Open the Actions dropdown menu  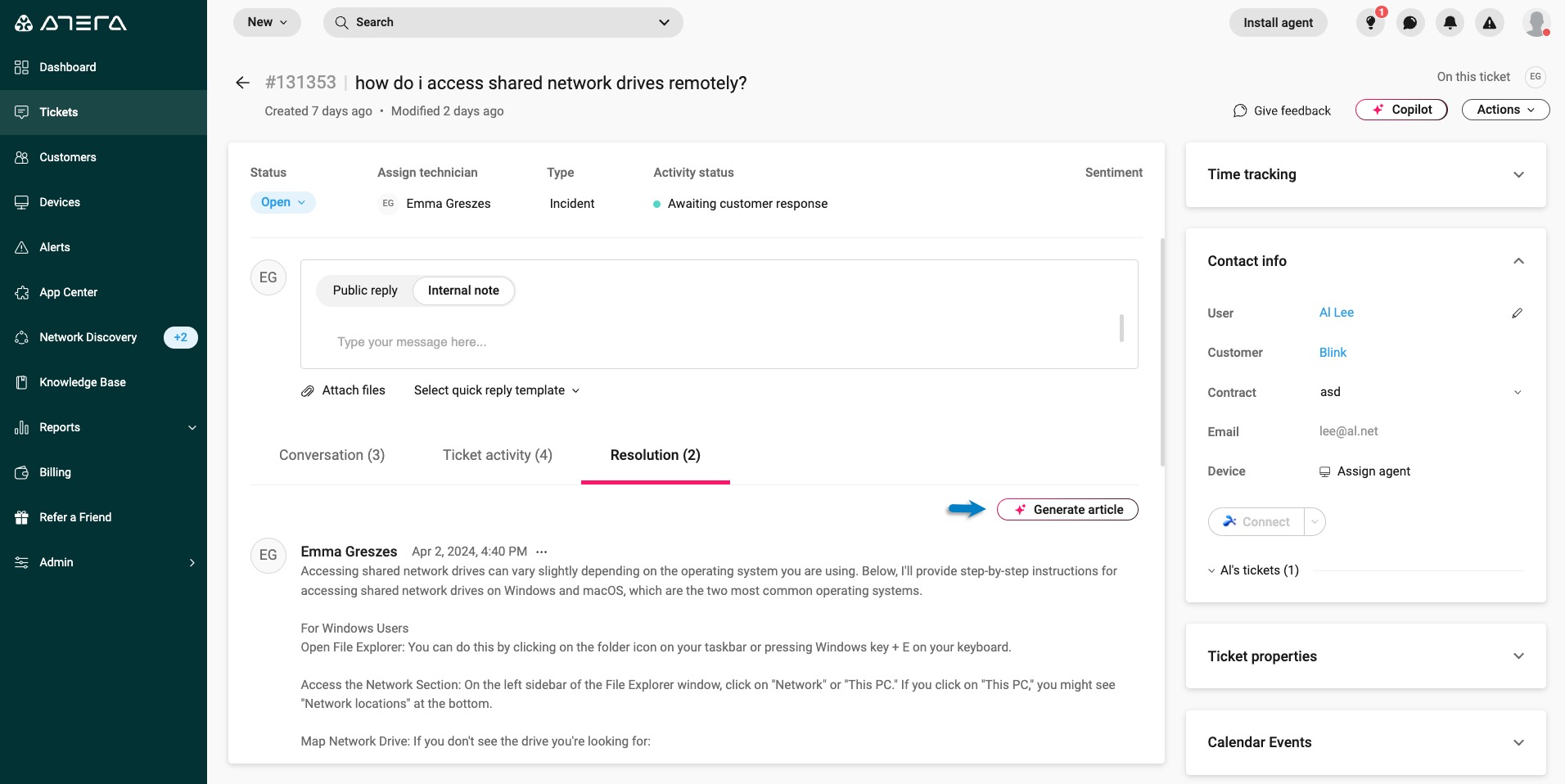[x=1504, y=110]
